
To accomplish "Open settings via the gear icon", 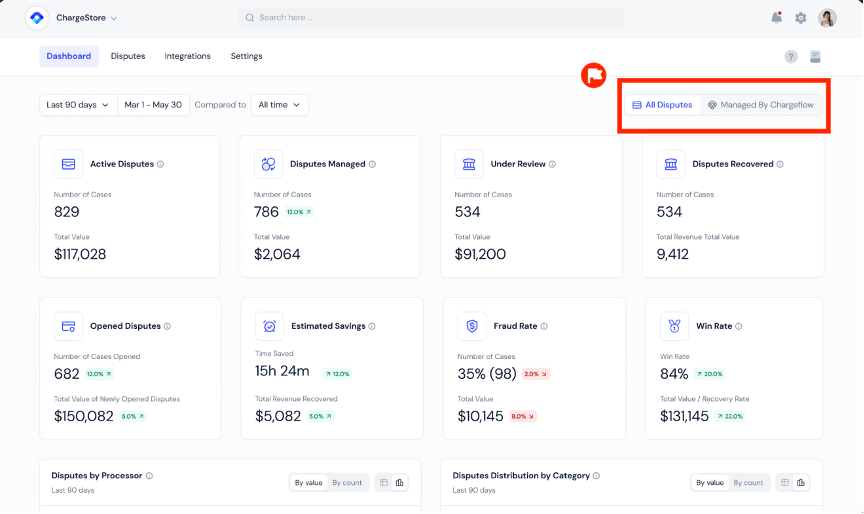I will tap(801, 18).
